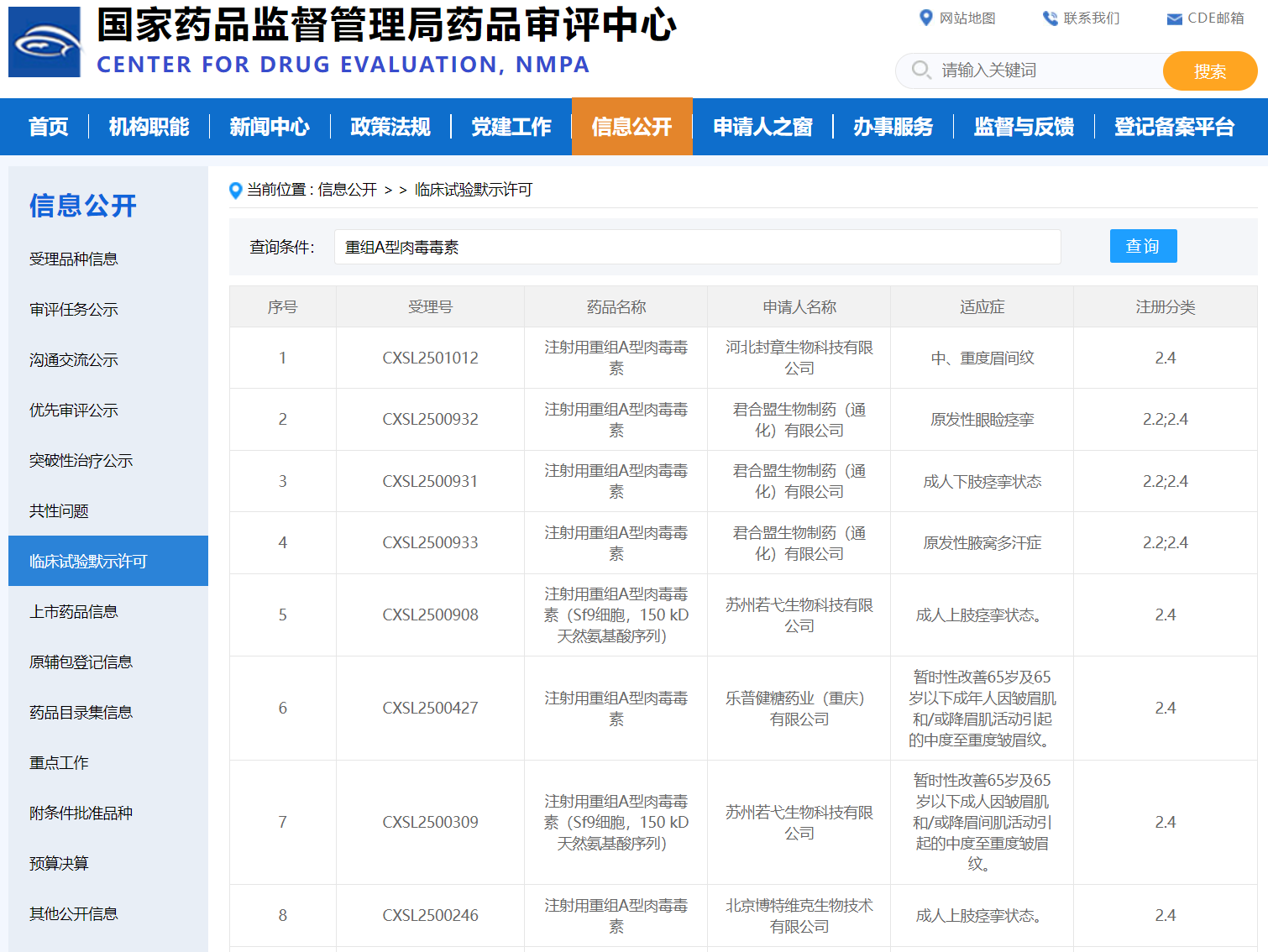Viewport: 1268px width, 952px height.
Task: Go to 申请人之窗 in the navigation bar
Action: point(762,127)
